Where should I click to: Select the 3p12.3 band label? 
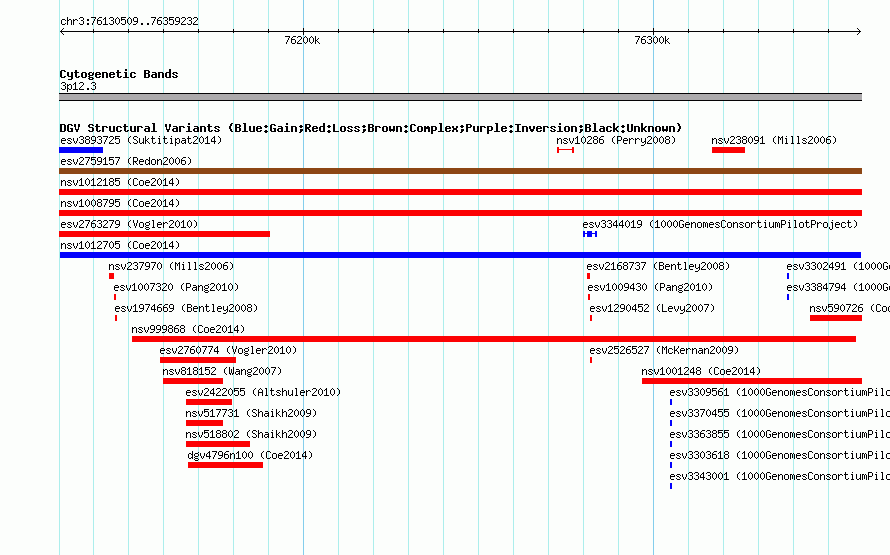point(78,86)
